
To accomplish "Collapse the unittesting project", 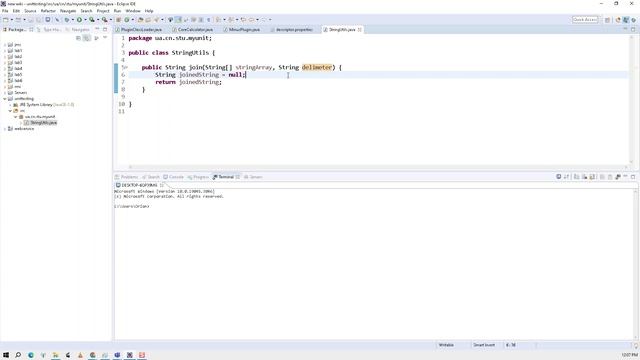I will (x=5, y=98).
